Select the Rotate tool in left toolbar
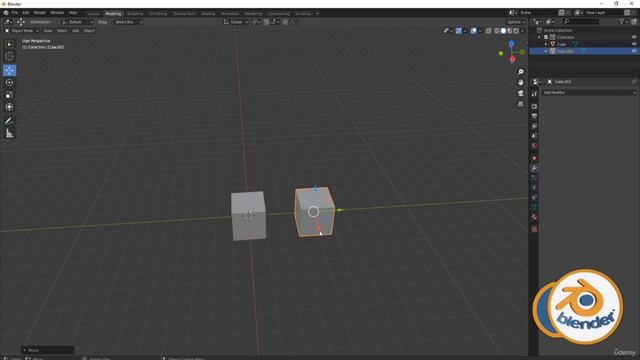Viewport: 640px width, 360px height. (9, 82)
